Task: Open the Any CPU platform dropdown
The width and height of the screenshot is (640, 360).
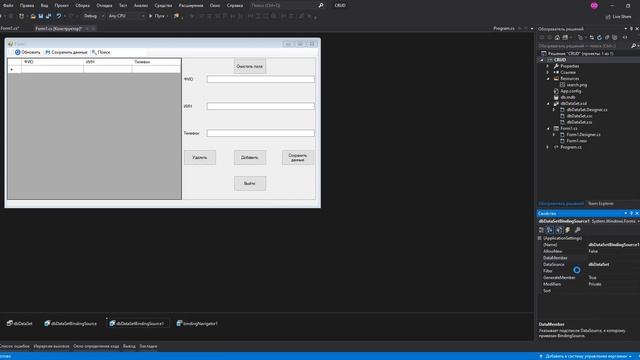Action: (x=126, y=16)
